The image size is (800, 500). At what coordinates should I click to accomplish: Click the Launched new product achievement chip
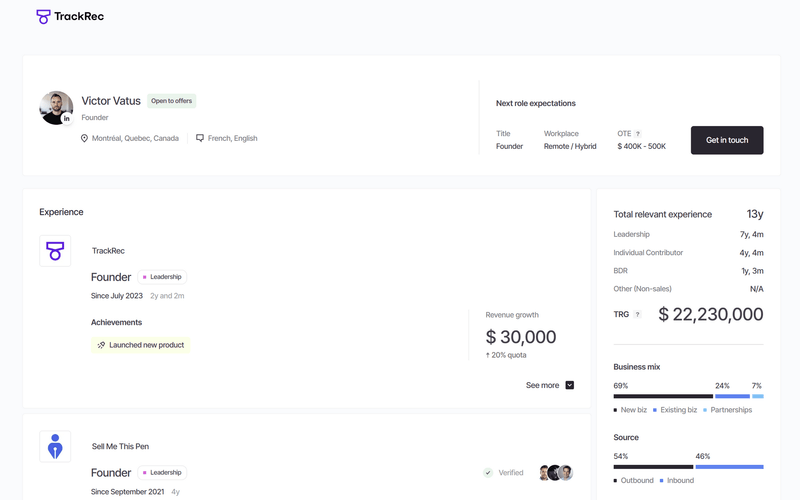(140, 345)
